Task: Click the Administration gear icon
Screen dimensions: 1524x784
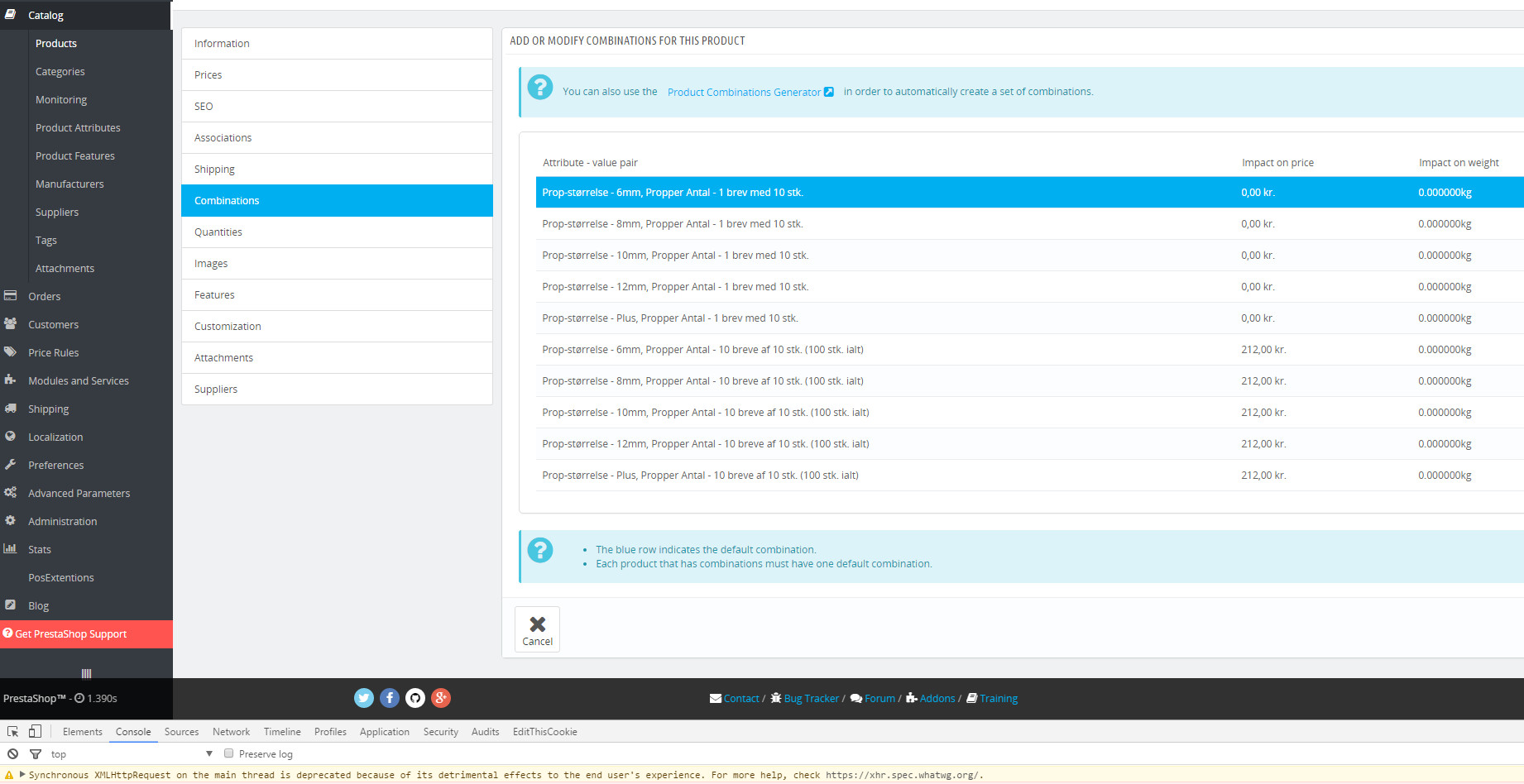Action: [x=10, y=521]
